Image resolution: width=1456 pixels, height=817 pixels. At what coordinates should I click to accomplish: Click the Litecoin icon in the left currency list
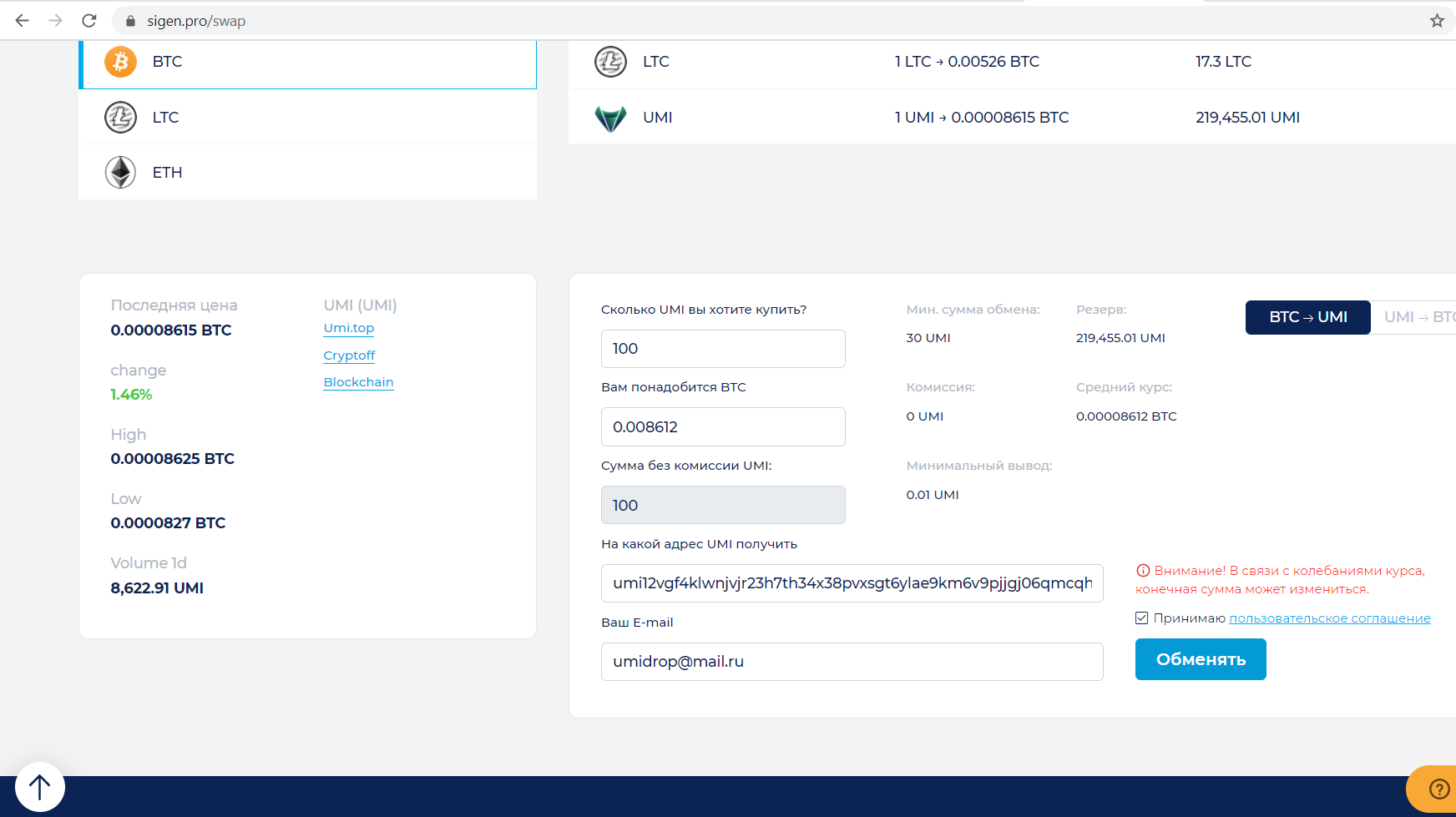click(120, 118)
